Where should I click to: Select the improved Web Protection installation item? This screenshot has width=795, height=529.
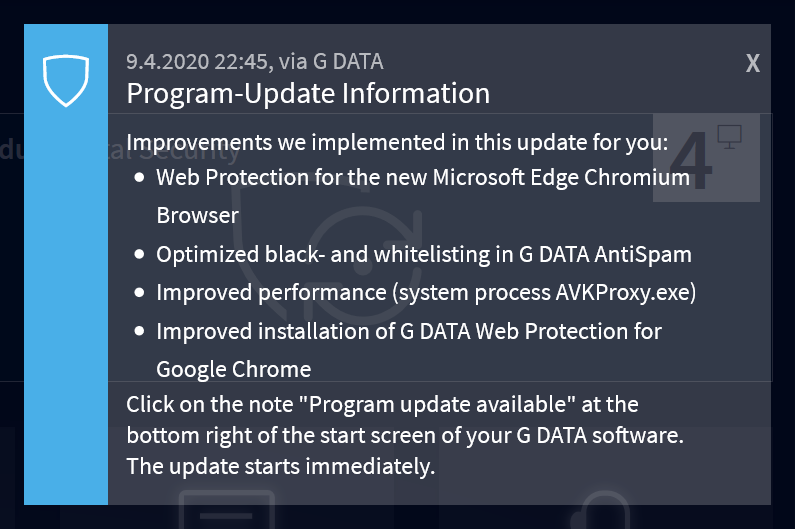(409, 330)
